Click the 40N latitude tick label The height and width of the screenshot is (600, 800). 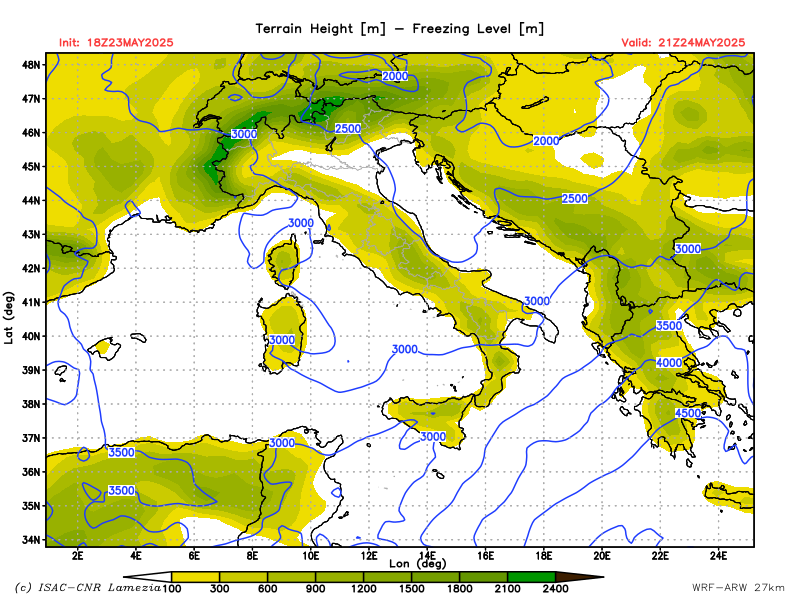(x=32, y=336)
